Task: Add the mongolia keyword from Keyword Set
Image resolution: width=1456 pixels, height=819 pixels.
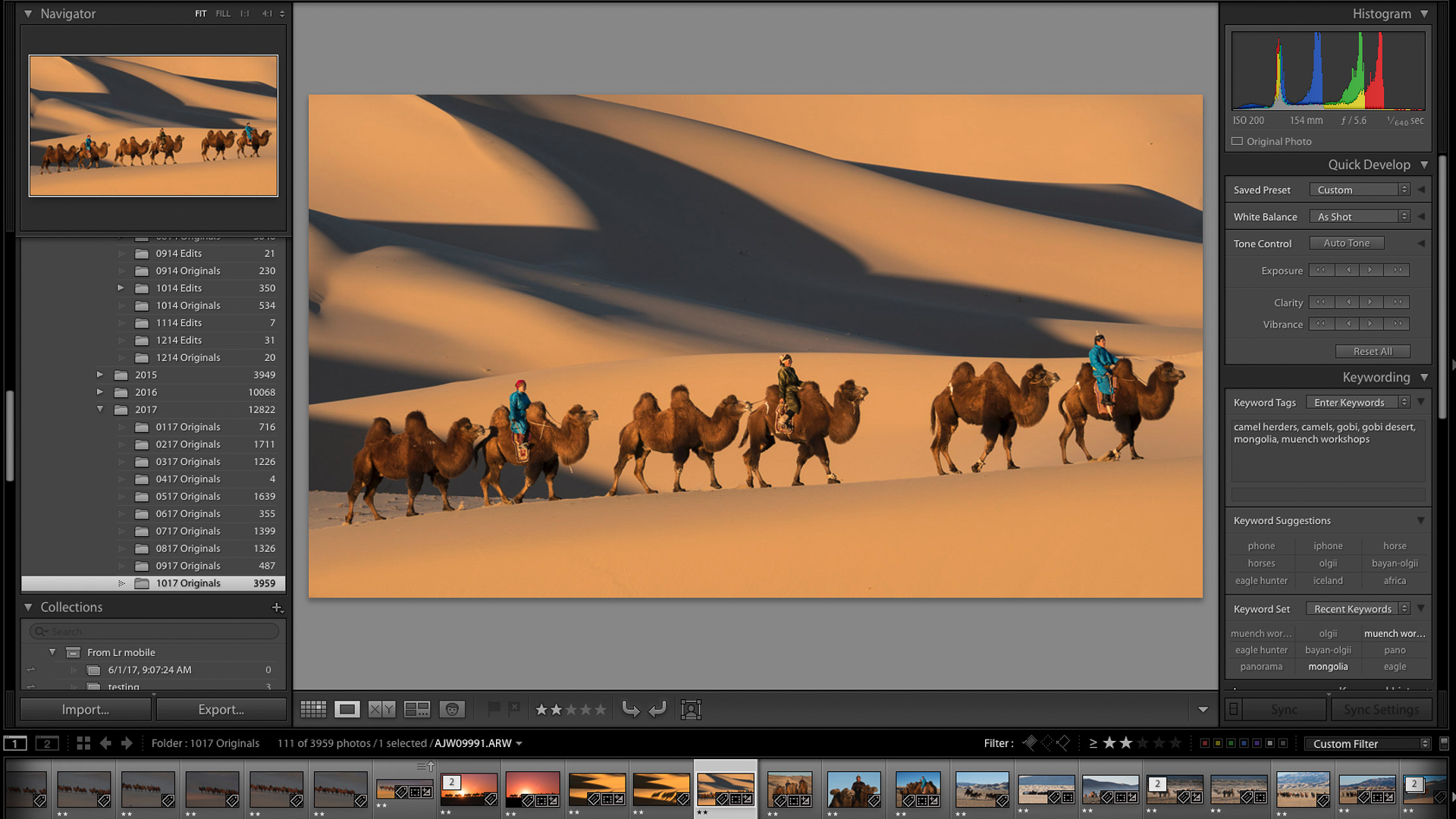Action: click(x=1328, y=667)
